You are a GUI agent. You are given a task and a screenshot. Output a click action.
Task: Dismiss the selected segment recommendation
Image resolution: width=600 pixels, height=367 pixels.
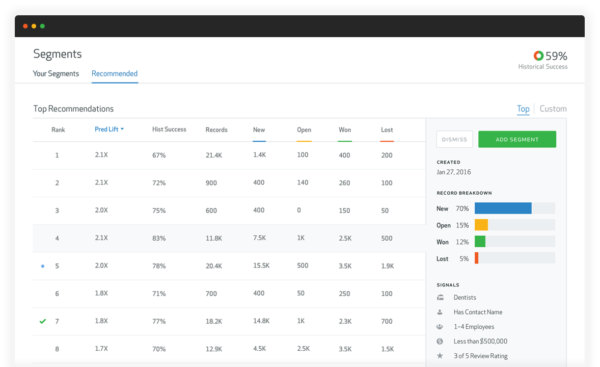tap(455, 139)
